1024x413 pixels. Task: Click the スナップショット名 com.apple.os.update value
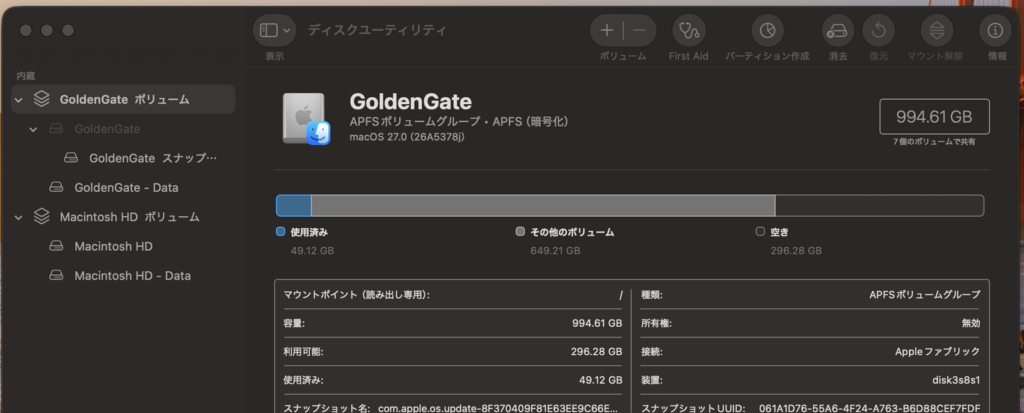click(x=498, y=408)
